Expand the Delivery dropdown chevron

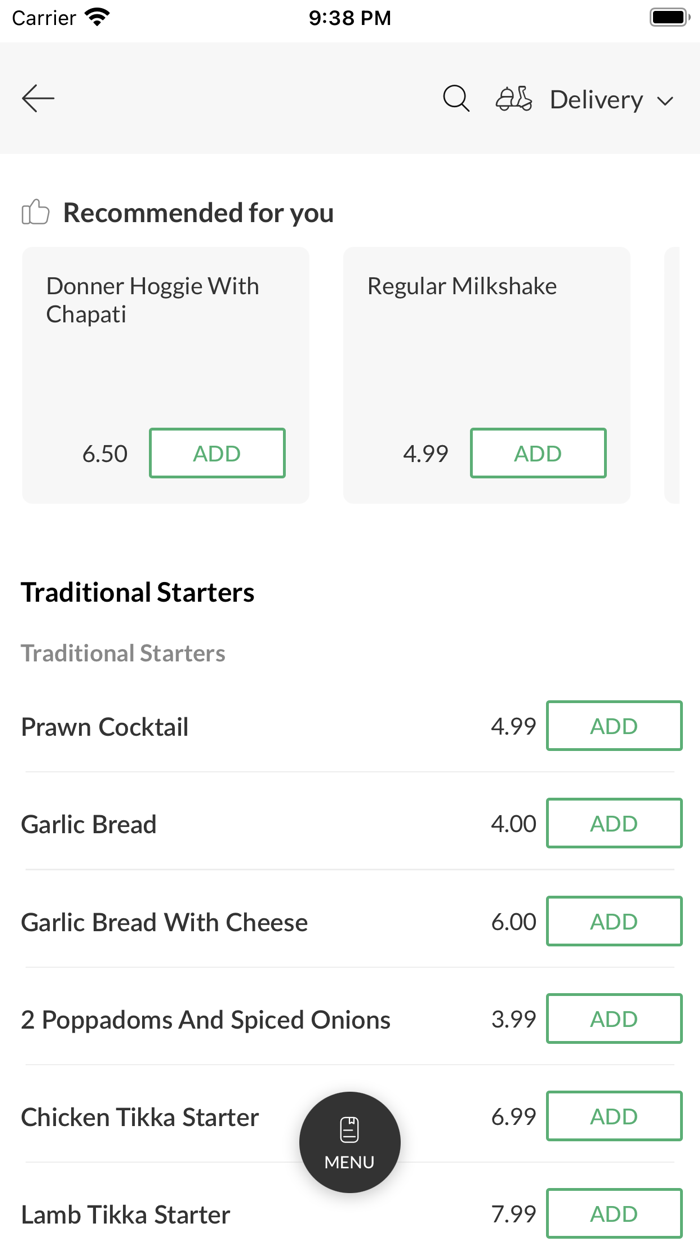[x=665, y=101]
